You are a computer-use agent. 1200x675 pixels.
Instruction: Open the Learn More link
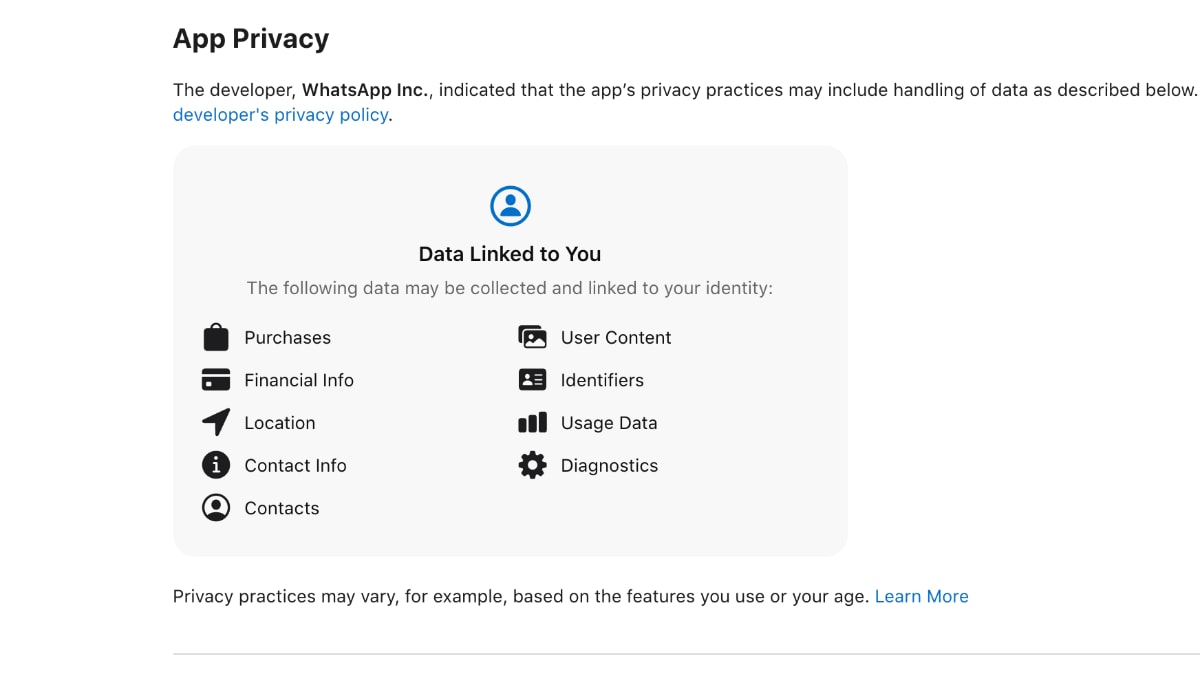pyautogui.click(x=921, y=597)
